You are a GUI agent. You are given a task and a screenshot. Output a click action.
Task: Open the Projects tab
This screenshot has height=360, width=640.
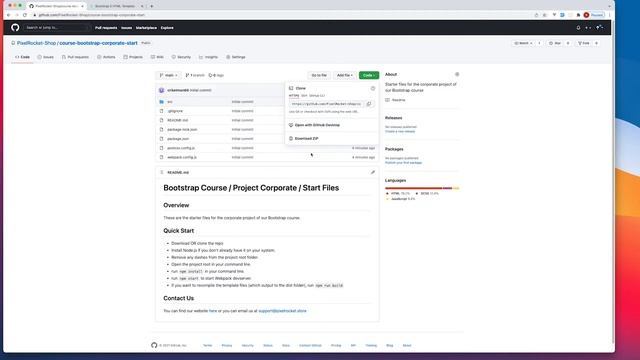[133, 57]
